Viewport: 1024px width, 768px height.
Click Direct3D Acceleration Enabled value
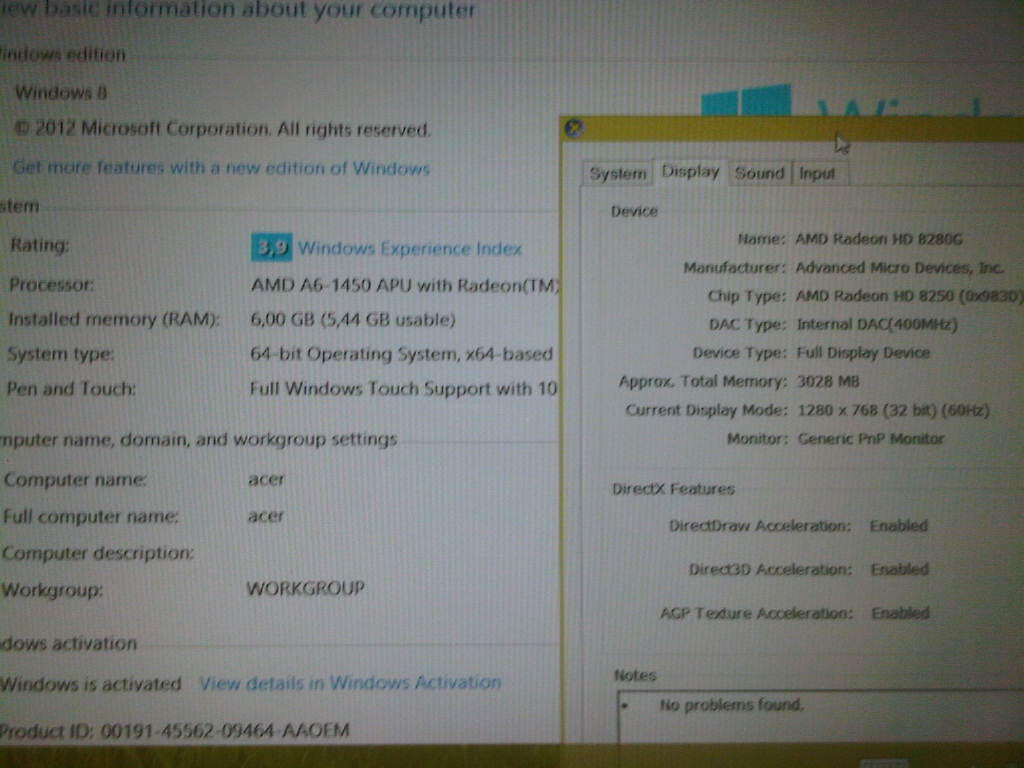899,569
